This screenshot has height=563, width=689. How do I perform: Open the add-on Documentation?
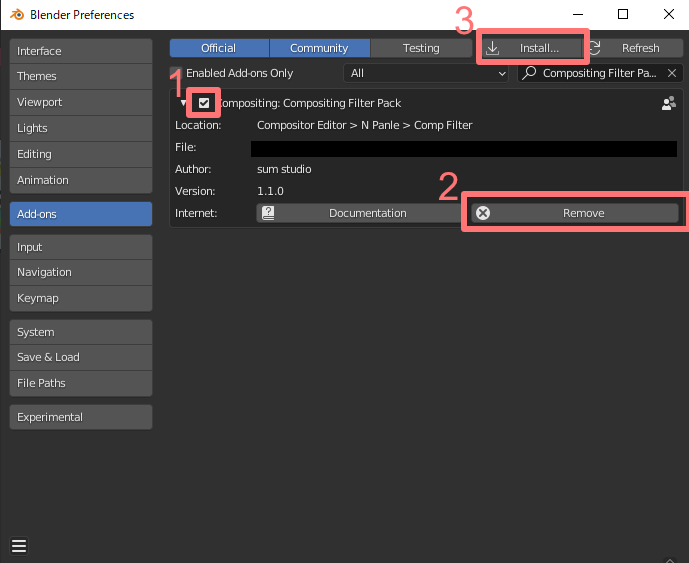[359, 213]
